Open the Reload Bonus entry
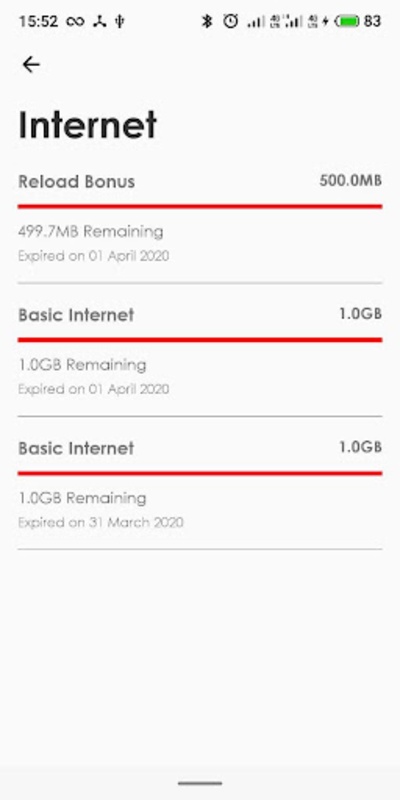The width and height of the screenshot is (400, 800). tap(200, 219)
